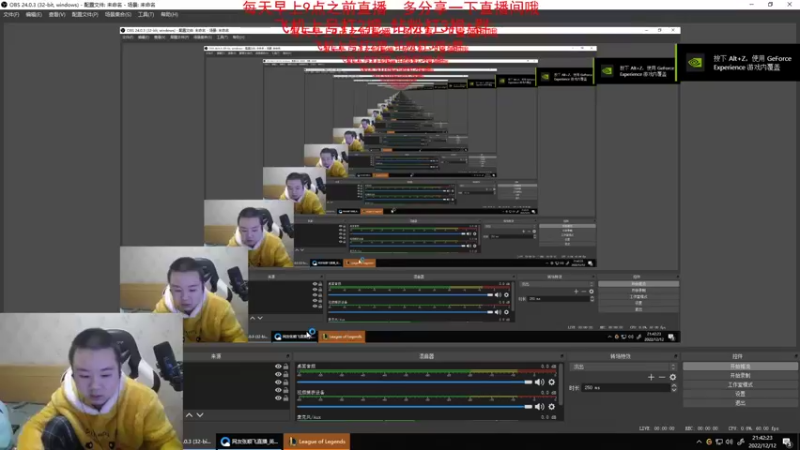This screenshot has height=450, width=800.
Task: Open the 工具(T) menu
Action: (x=146, y=14)
